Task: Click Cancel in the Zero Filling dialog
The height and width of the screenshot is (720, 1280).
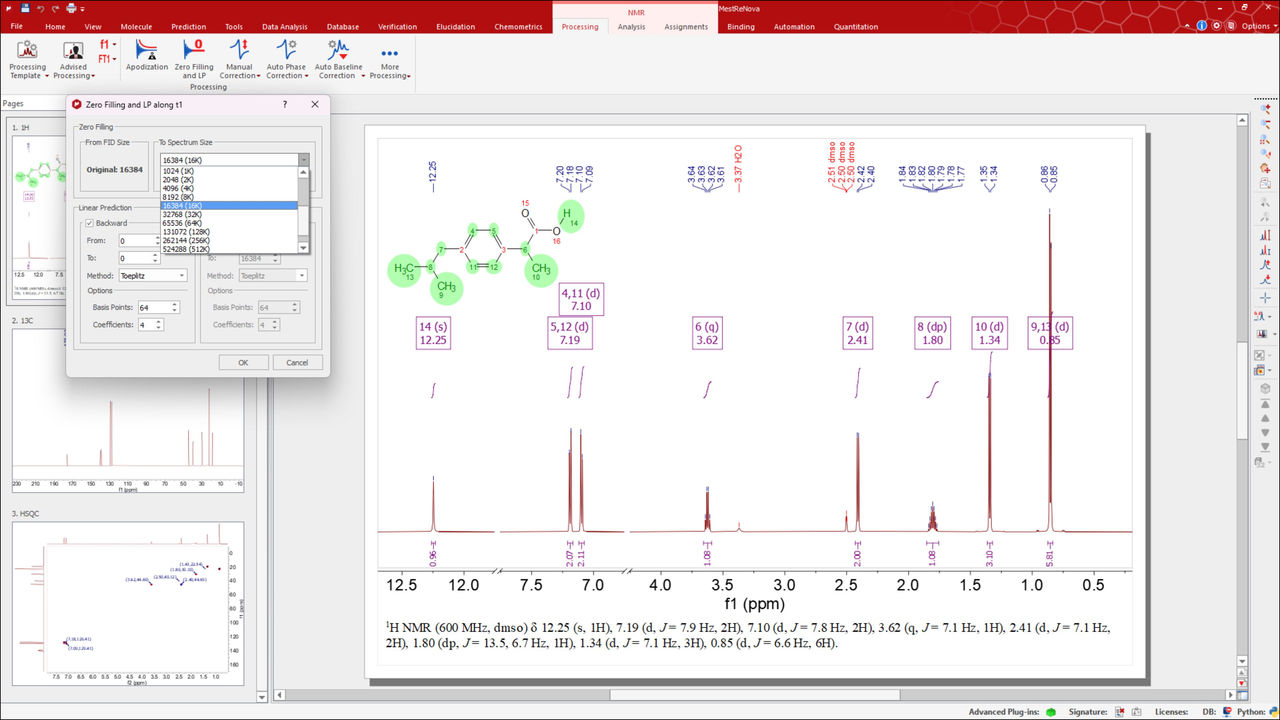Action: coord(297,363)
